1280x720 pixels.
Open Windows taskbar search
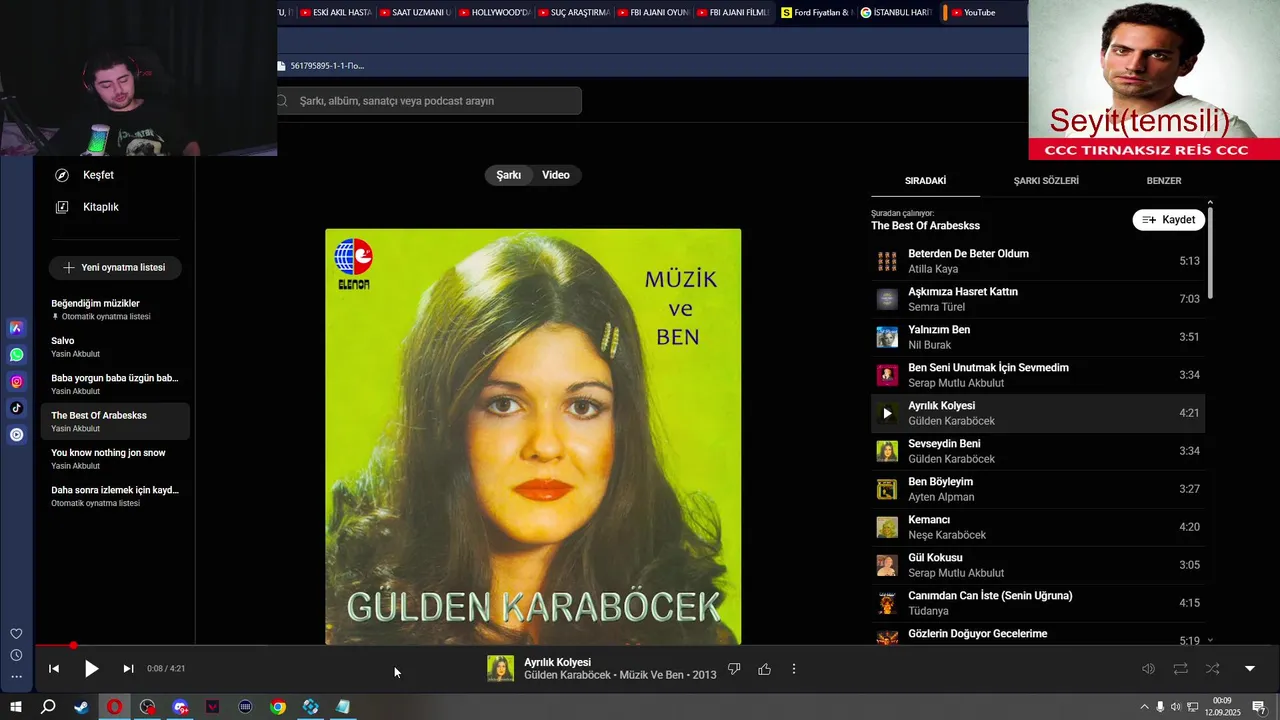click(48, 707)
